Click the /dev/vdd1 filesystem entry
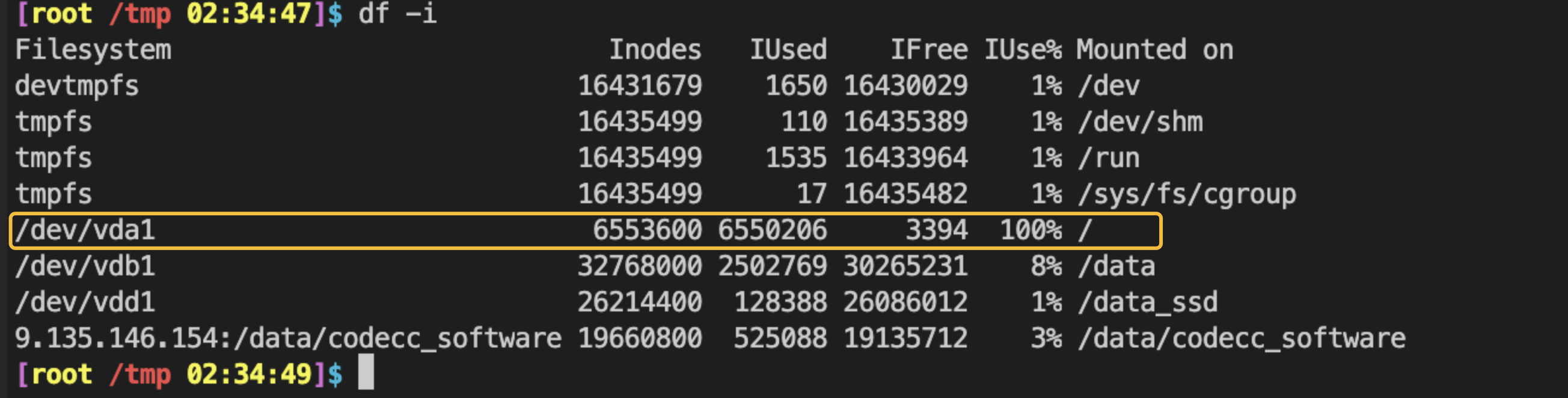The image size is (1568, 398). click(85, 302)
